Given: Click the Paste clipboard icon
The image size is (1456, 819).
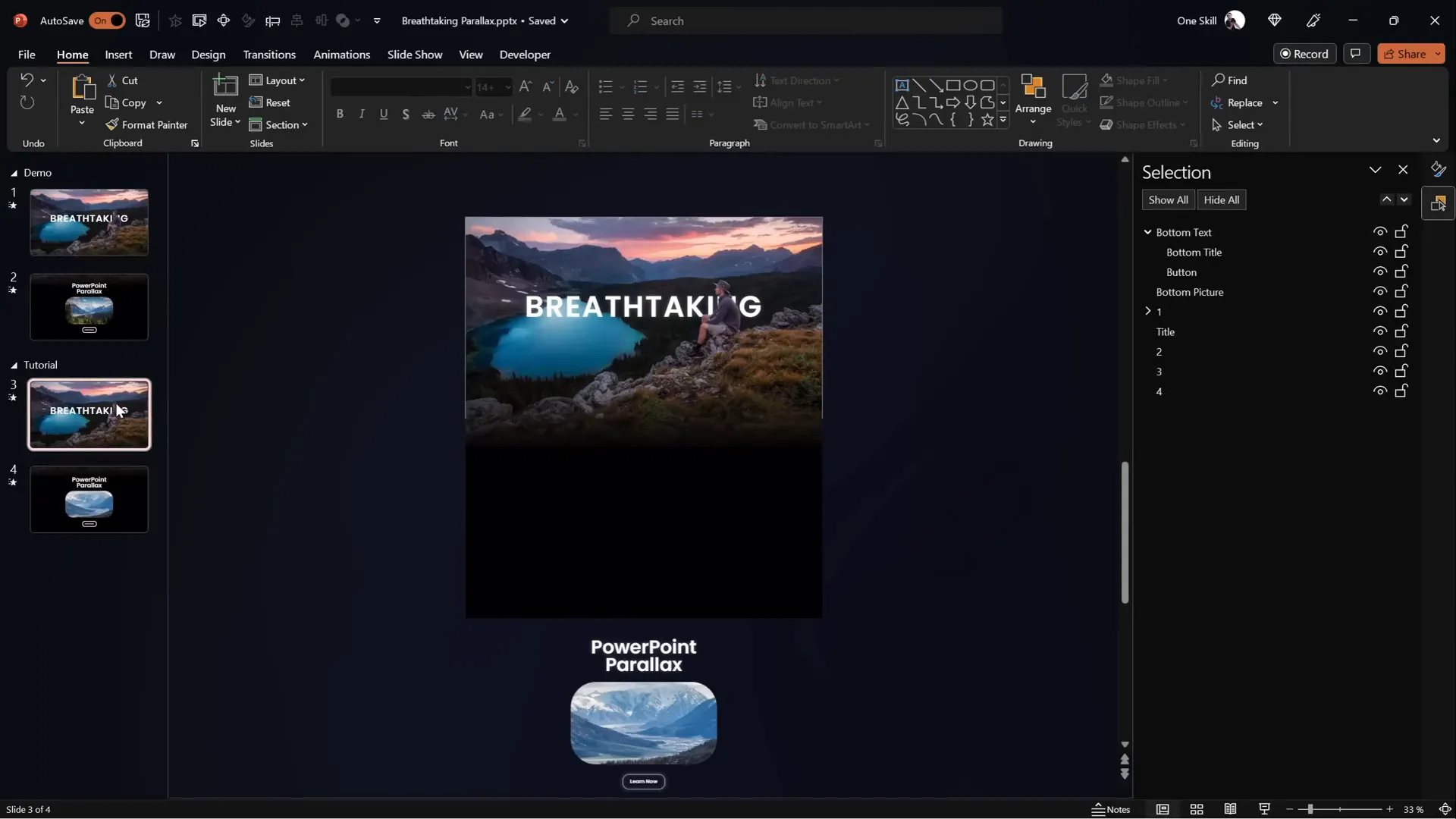Looking at the screenshot, I should (x=82, y=88).
